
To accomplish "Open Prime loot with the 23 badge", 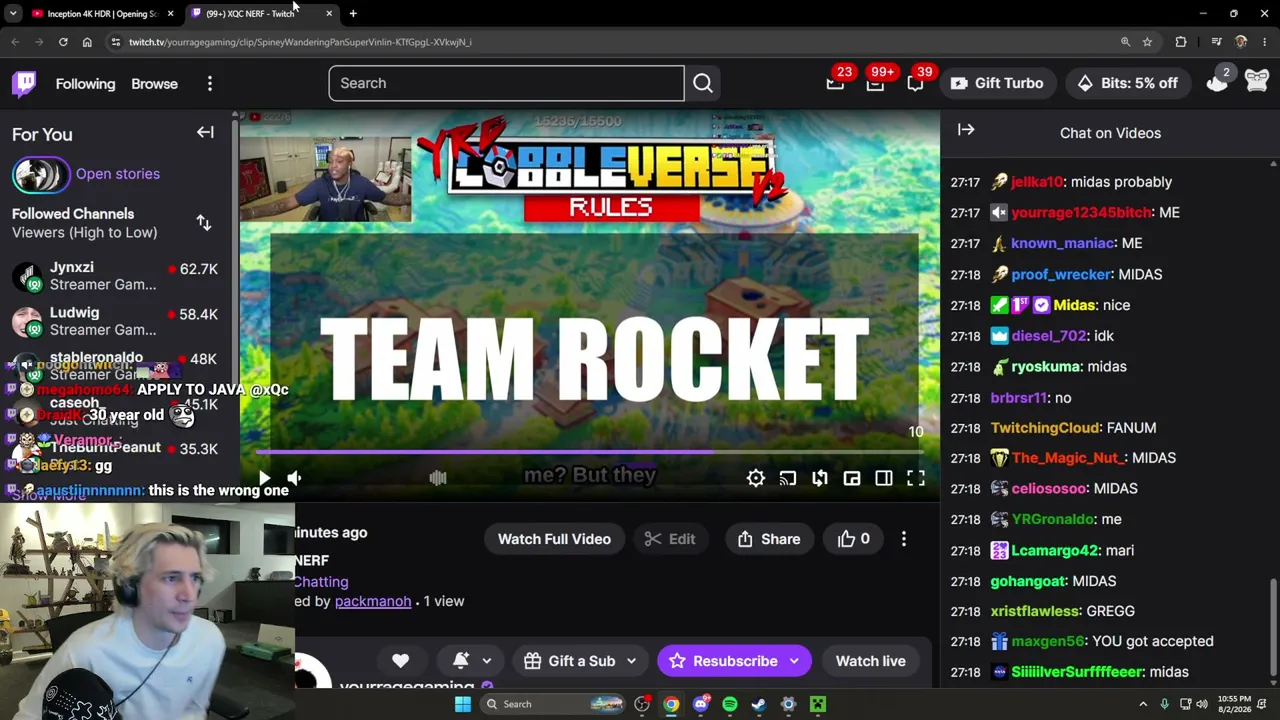I will point(835,83).
